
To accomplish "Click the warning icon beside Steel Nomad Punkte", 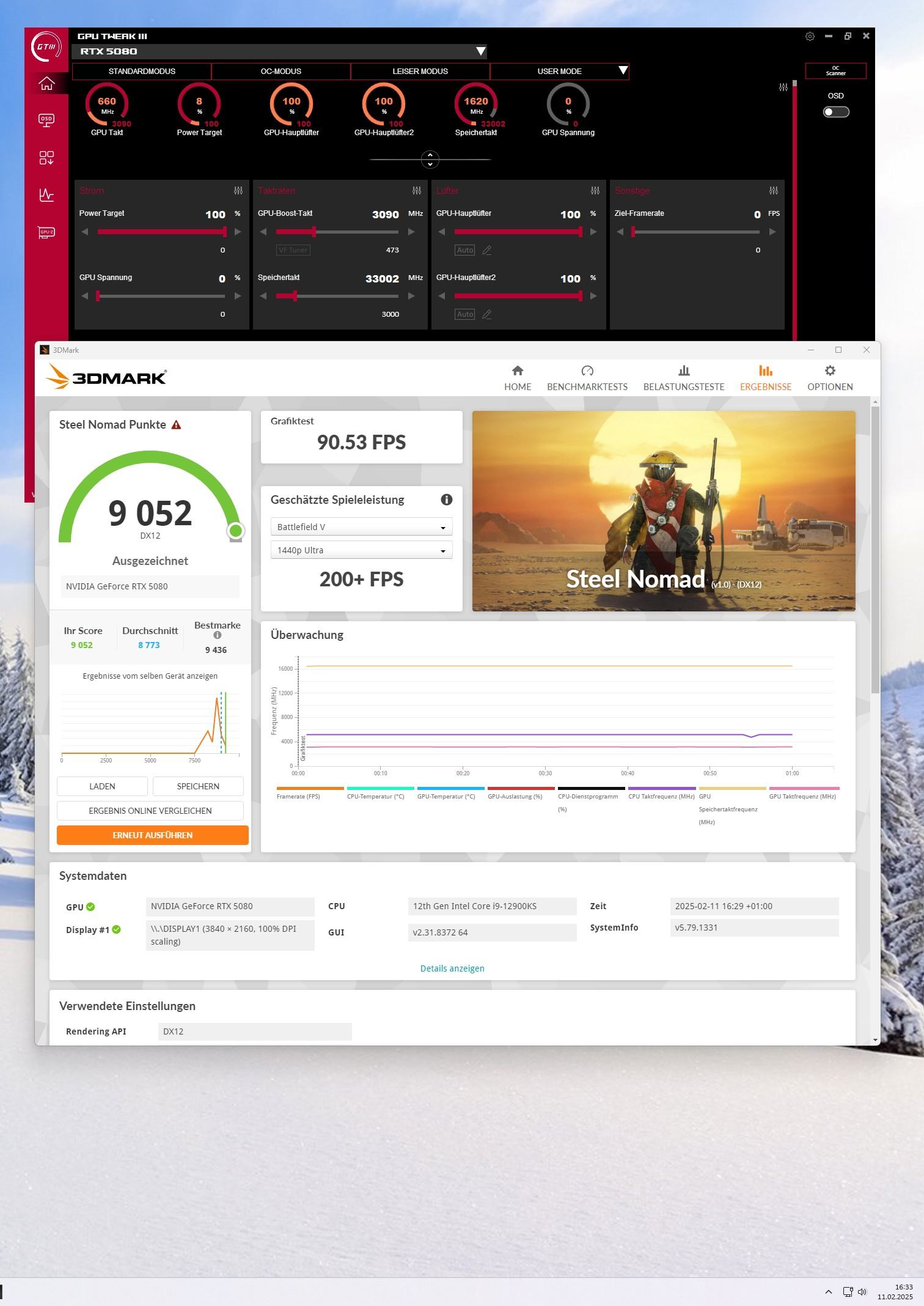I will (176, 425).
